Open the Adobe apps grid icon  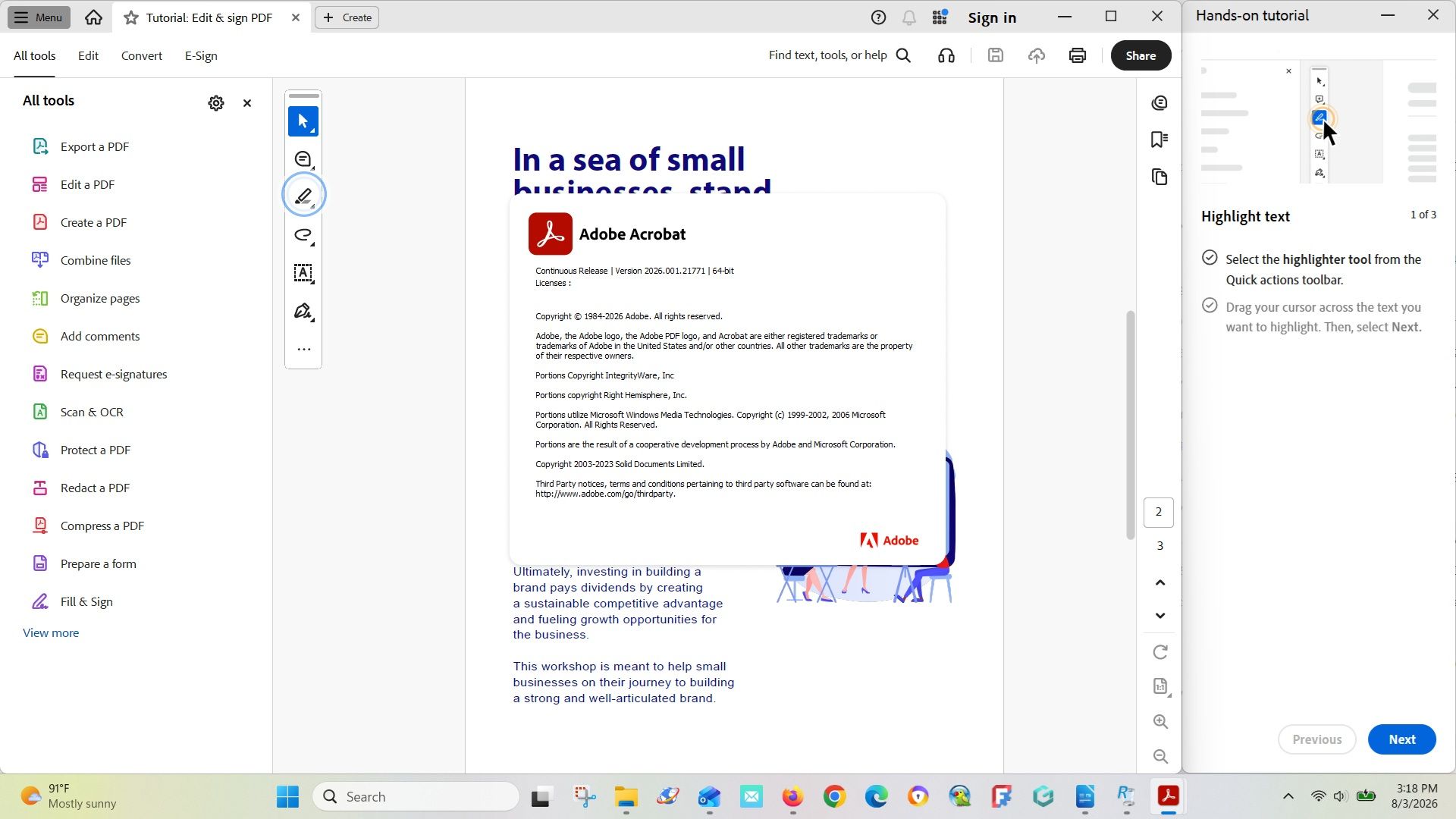pyautogui.click(x=940, y=17)
